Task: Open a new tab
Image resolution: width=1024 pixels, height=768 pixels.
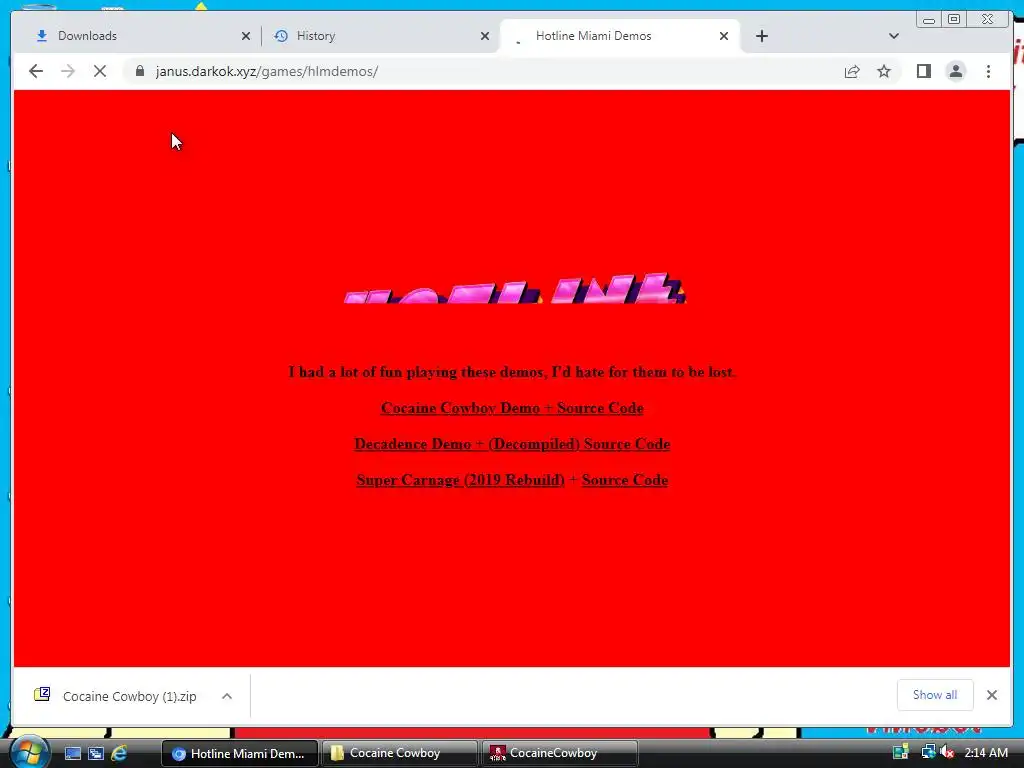Action: click(761, 36)
